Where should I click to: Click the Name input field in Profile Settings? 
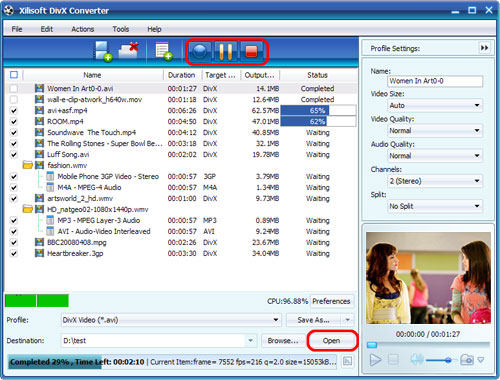[435, 81]
